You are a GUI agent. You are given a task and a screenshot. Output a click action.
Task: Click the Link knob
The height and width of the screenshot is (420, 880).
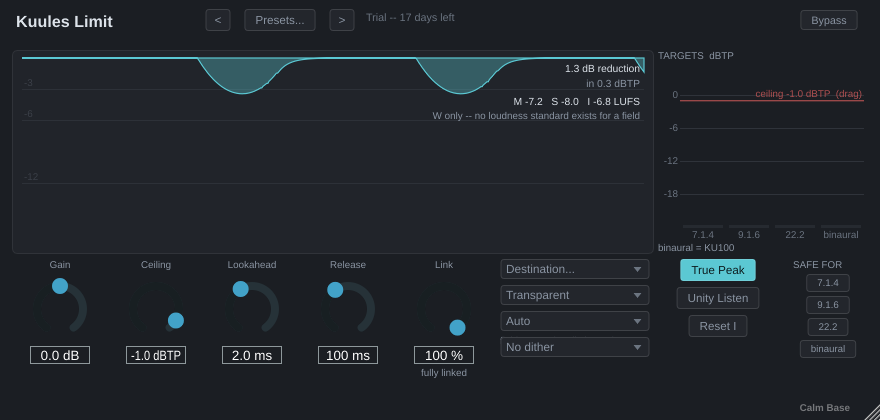point(444,308)
